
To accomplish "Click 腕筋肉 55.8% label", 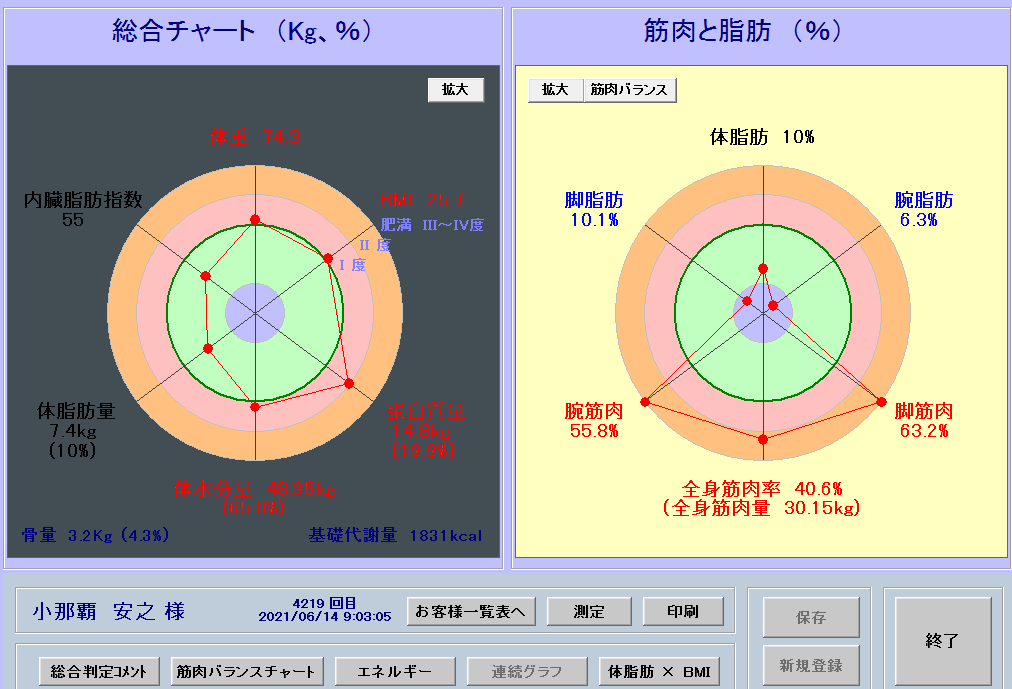I will [x=594, y=421].
